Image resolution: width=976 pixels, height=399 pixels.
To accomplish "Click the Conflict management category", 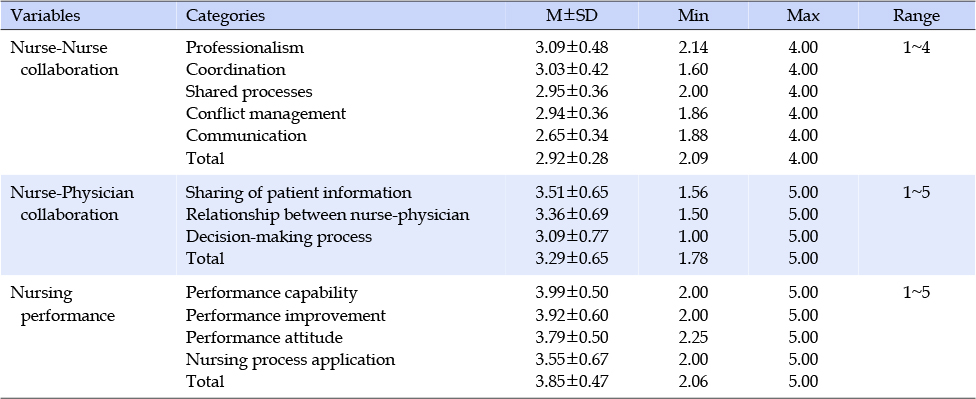I will point(266,114).
